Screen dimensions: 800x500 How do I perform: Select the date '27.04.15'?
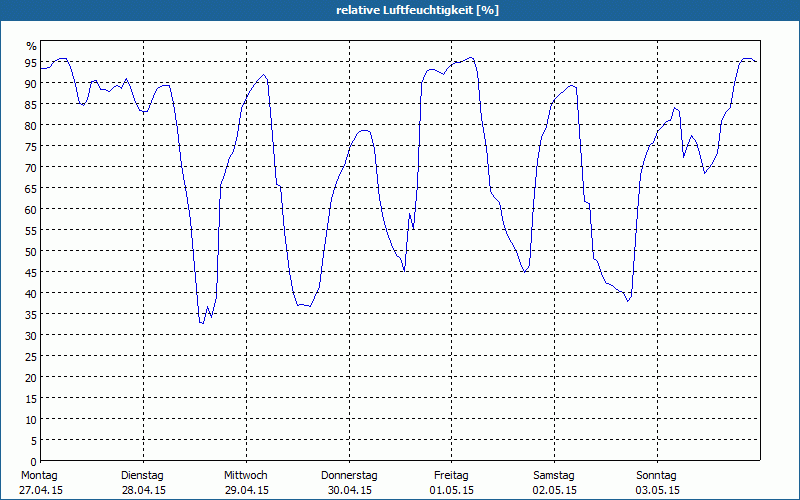click(41, 490)
